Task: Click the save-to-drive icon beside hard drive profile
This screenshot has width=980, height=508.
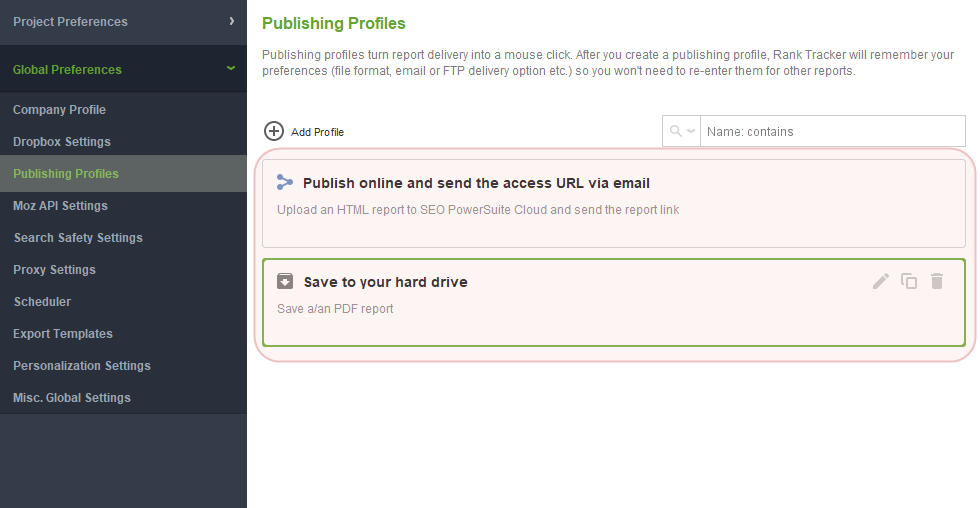Action: pos(285,281)
